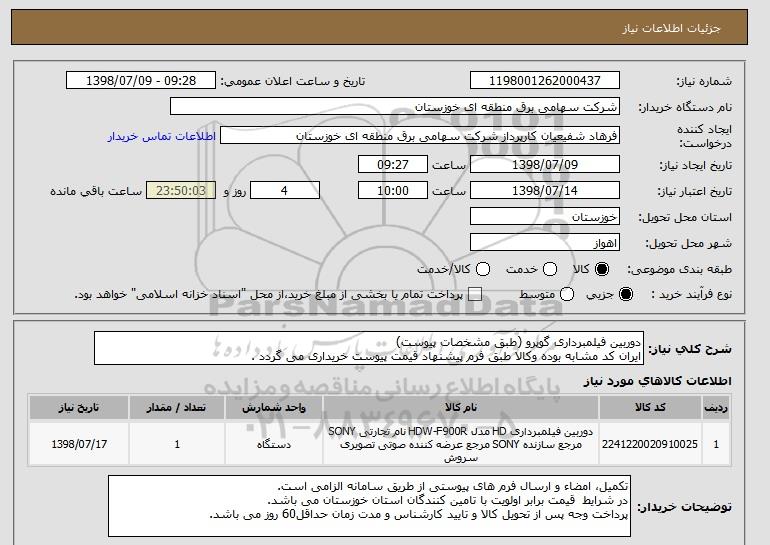Click the خوزستان delivery province field
The width and height of the screenshot is (770, 545).
click(545, 217)
